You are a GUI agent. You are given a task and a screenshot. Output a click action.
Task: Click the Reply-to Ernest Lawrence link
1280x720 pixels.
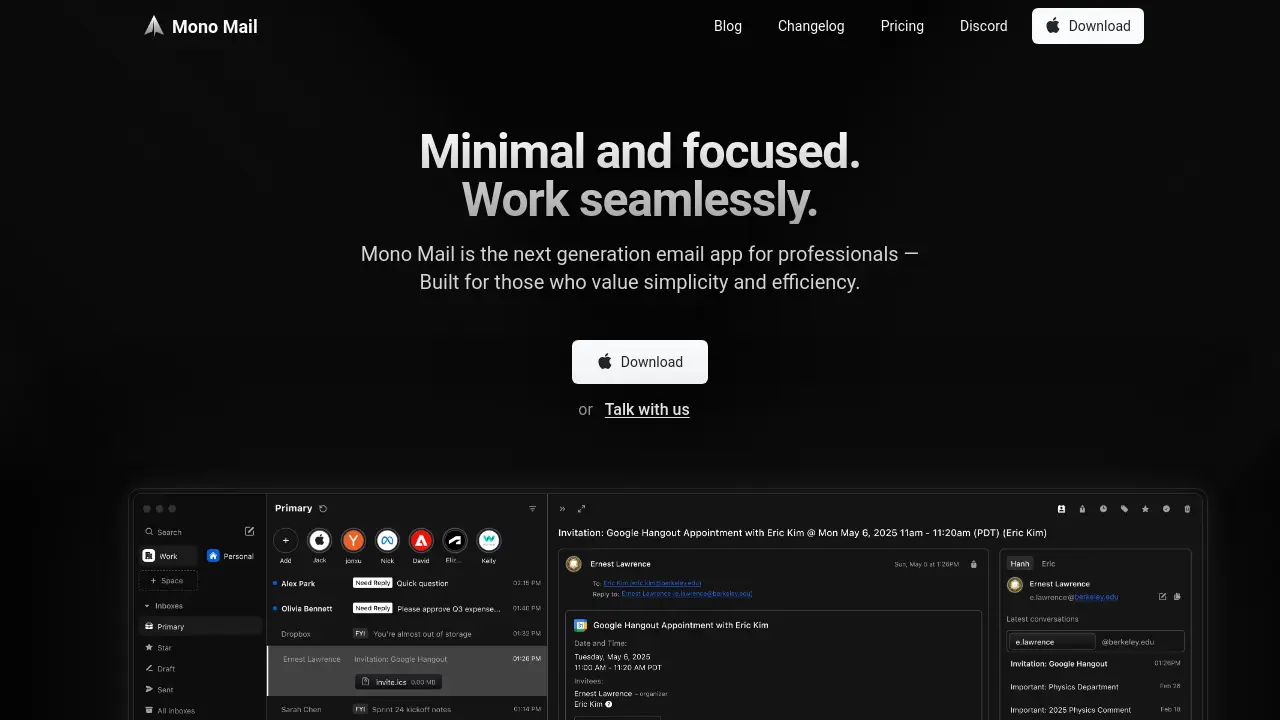click(x=687, y=593)
